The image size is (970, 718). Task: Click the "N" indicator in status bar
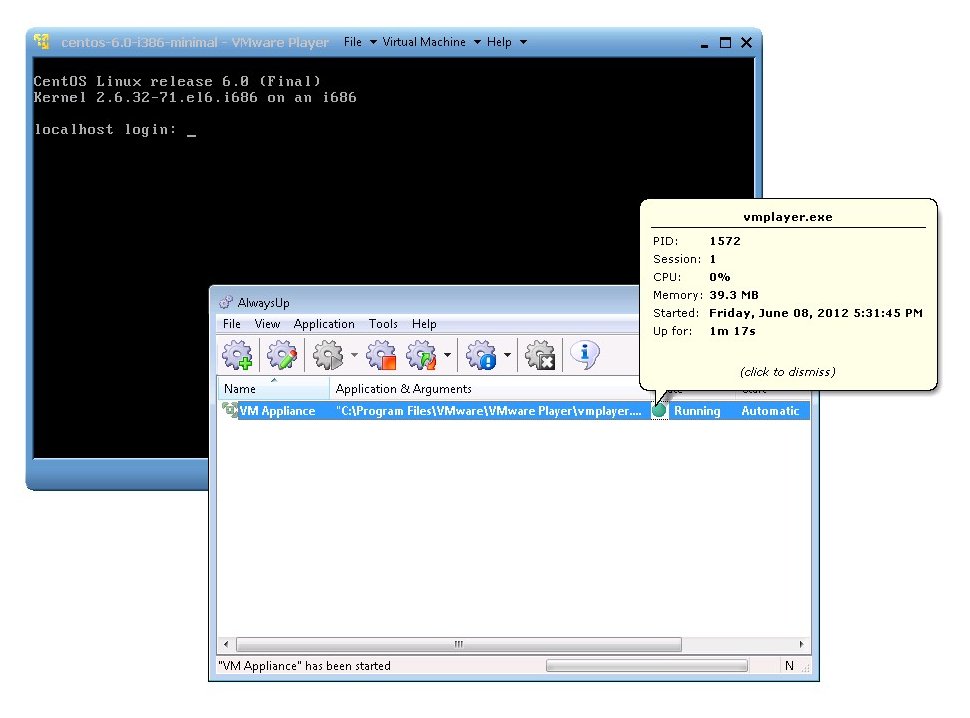point(789,666)
